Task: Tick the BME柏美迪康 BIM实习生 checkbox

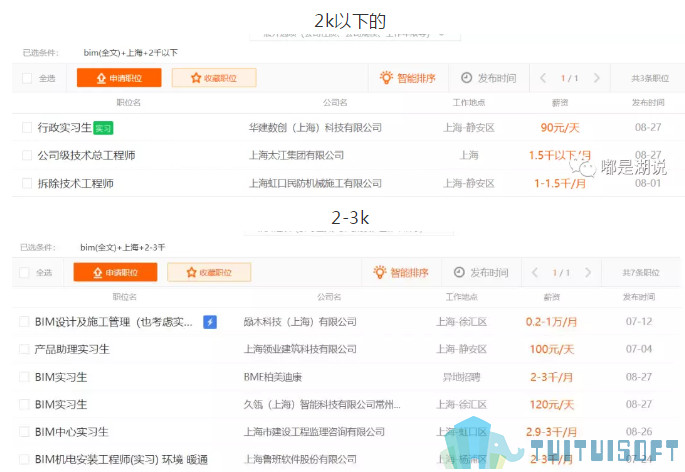Action: pyautogui.click(x=24, y=377)
